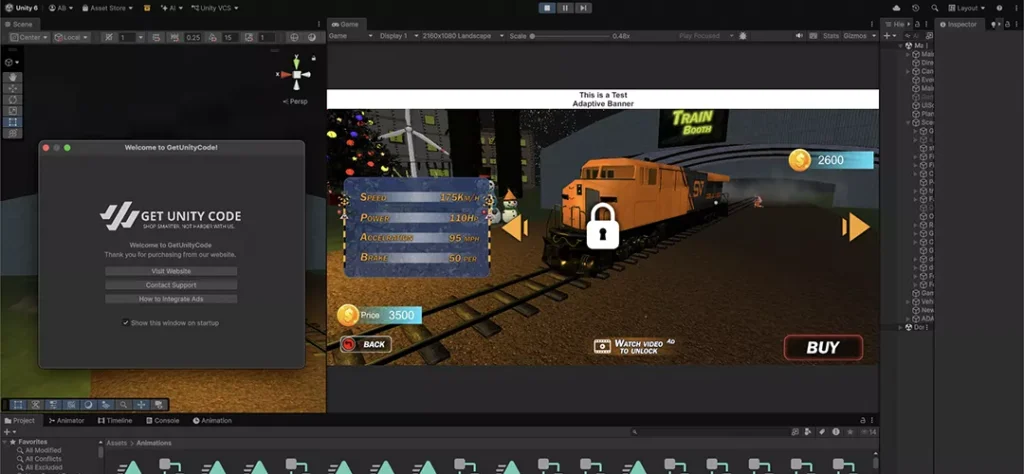Collapse the Favorites tree in Project panel
This screenshot has width=1024, height=474.
click(5, 442)
